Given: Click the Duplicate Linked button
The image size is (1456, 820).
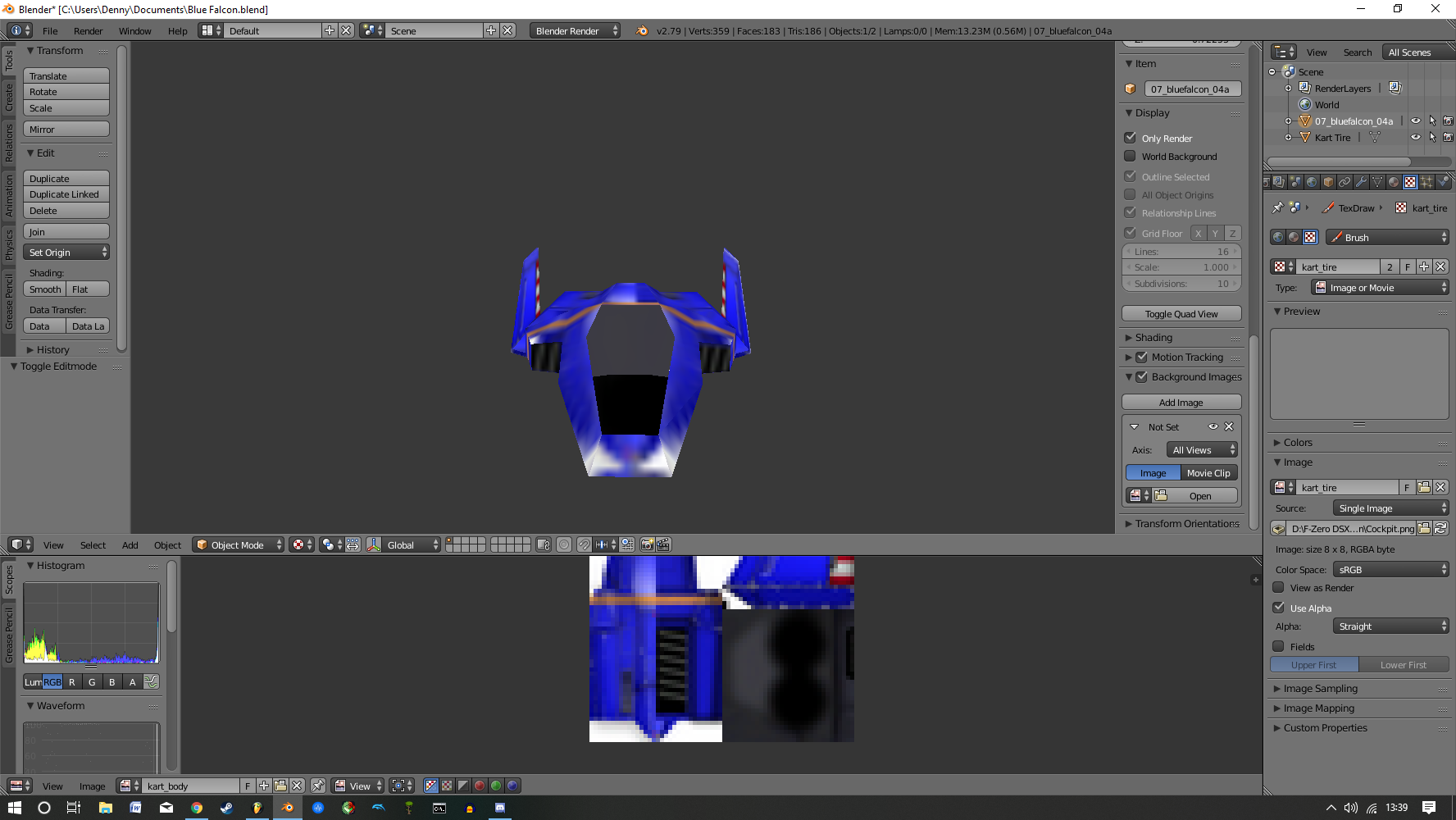Looking at the screenshot, I should pos(66,194).
